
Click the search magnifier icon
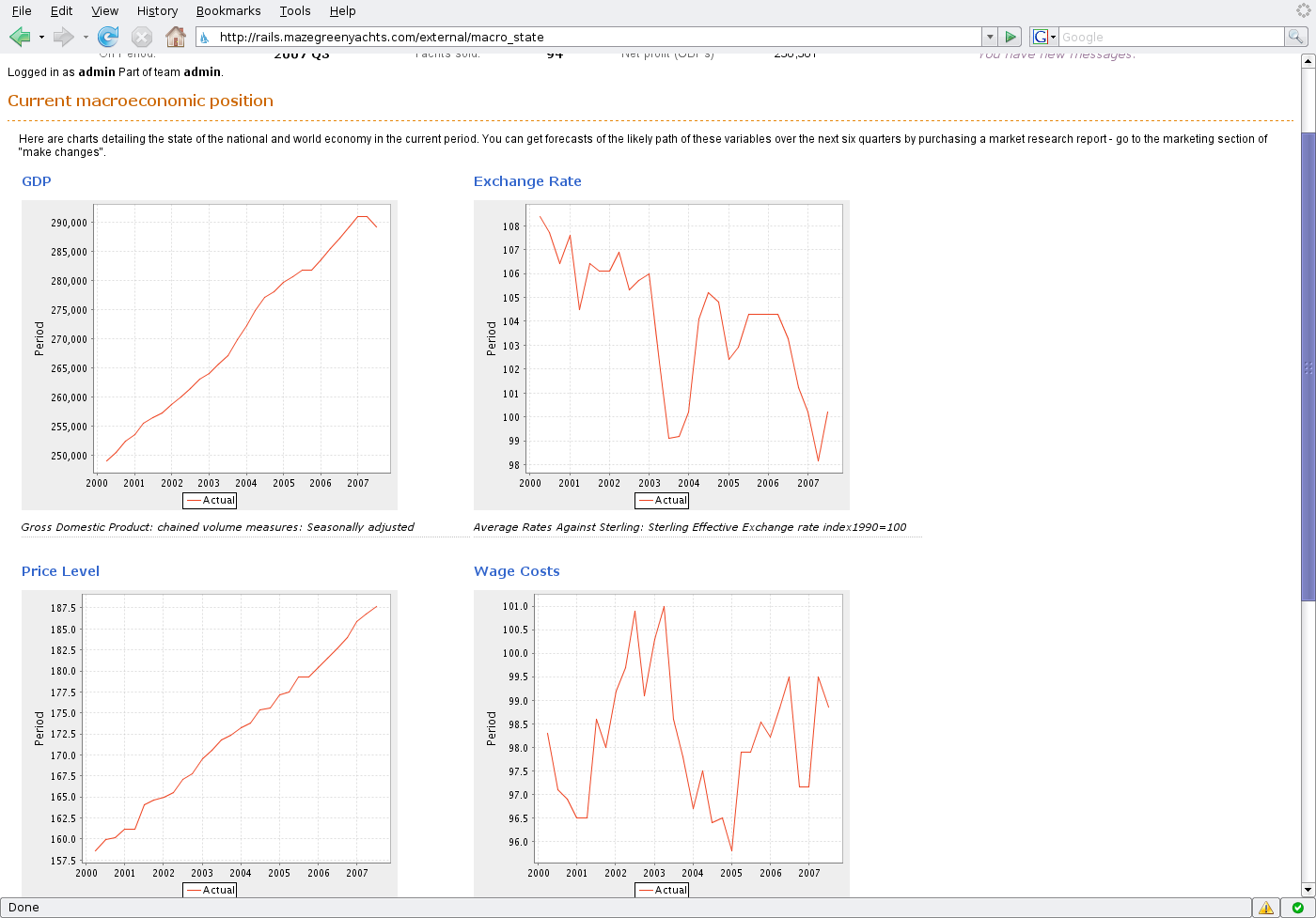(x=1296, y=38)
